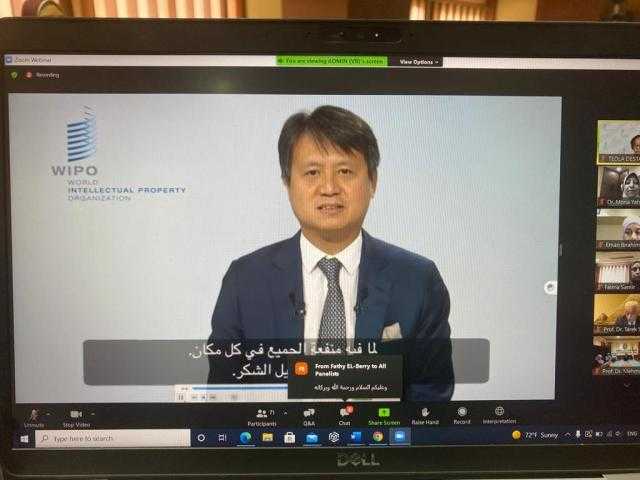Screen dimensions: 640x480
Task: Open the Windows Start menu
Action: coord(24,439)
